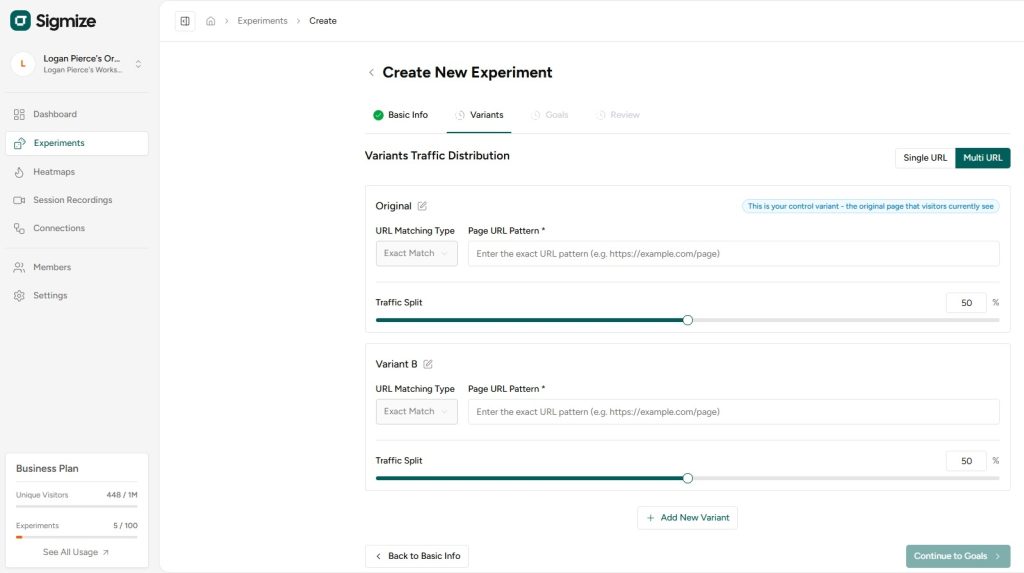Click the edit pencil next to Variant B

point(428,364)
